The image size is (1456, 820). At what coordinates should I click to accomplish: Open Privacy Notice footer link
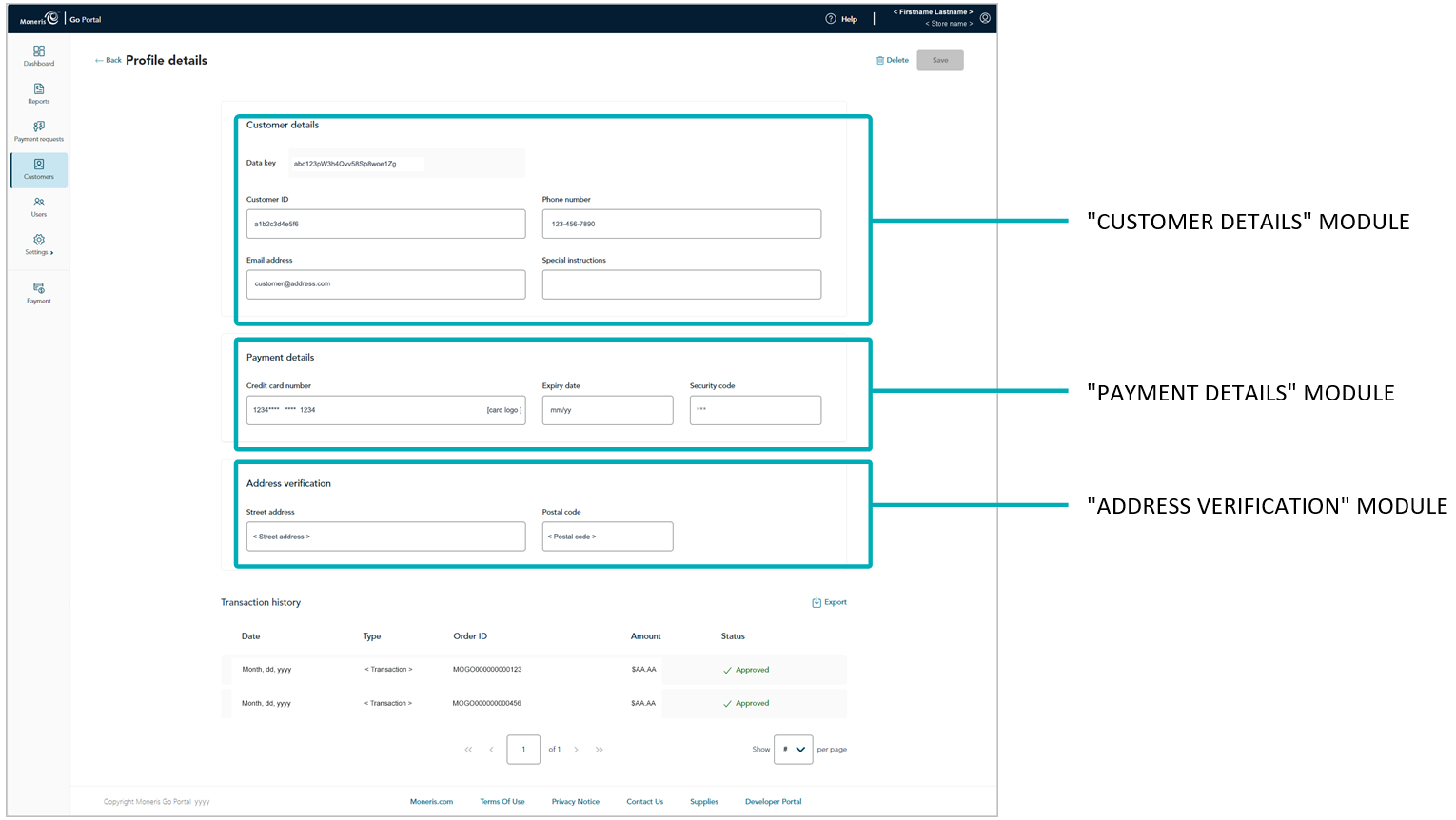point(576,802)
